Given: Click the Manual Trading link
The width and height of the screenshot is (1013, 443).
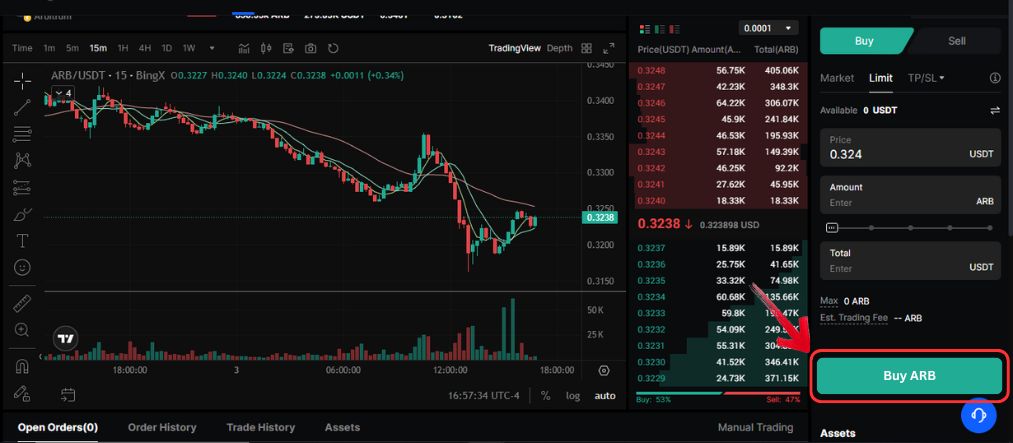Looking at the screenshot, I should tap(755, 428).
